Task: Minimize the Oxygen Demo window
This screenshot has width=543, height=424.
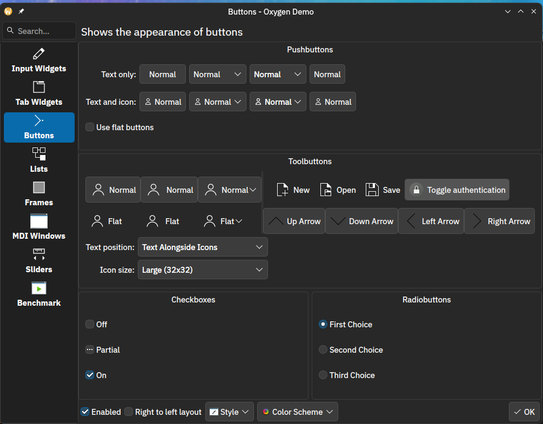Action: [508, 11]
